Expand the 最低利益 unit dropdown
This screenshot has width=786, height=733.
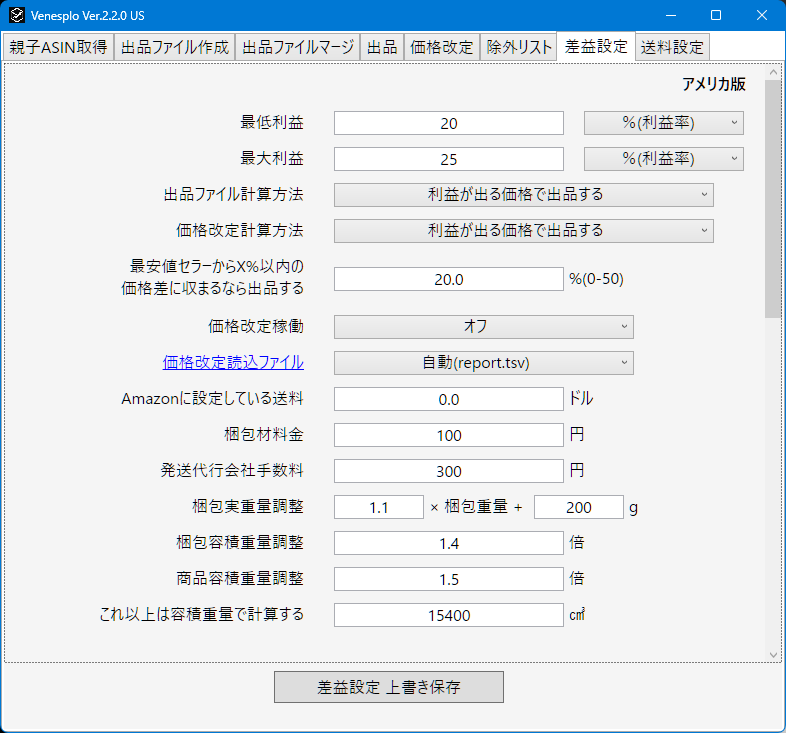[x=664, y=123]
